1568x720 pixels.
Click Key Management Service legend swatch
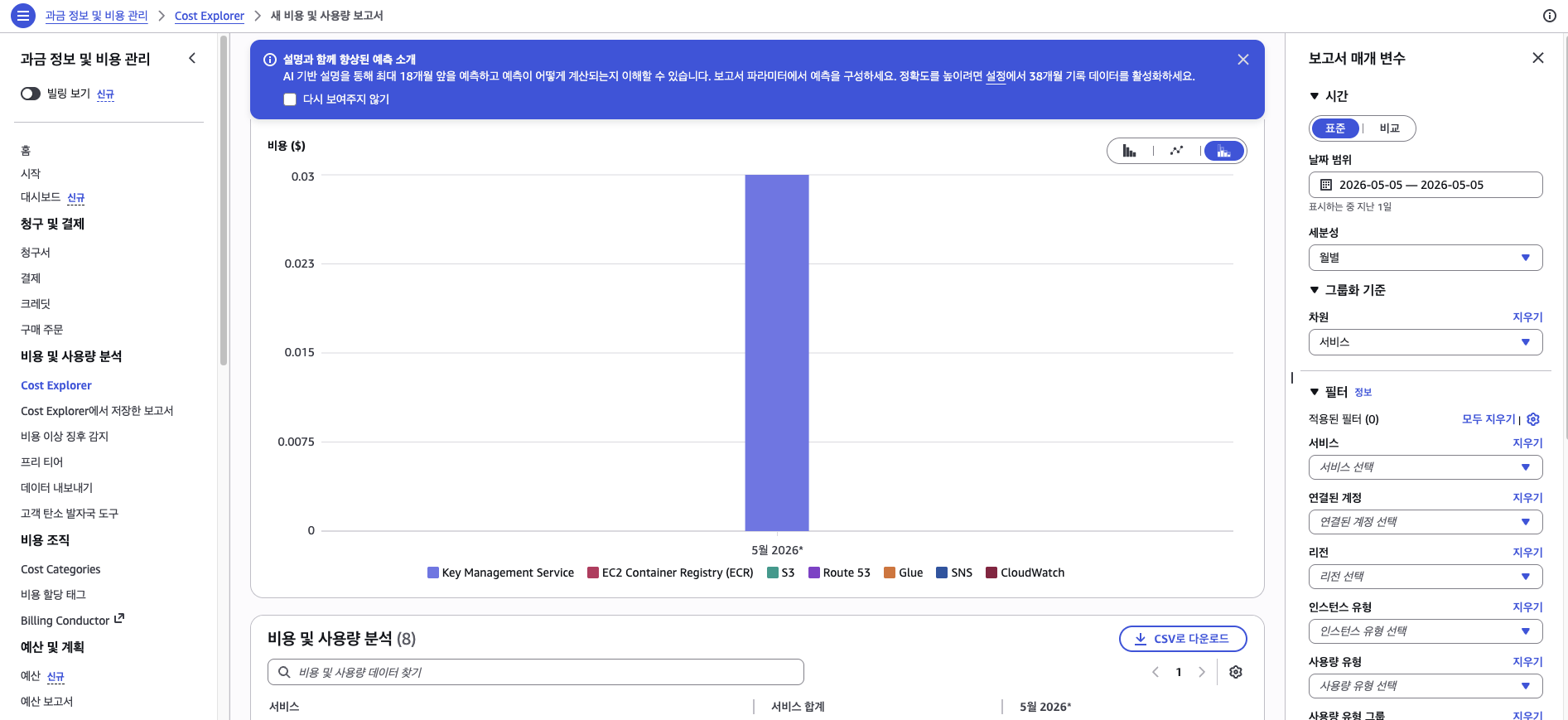pos(433,573)
